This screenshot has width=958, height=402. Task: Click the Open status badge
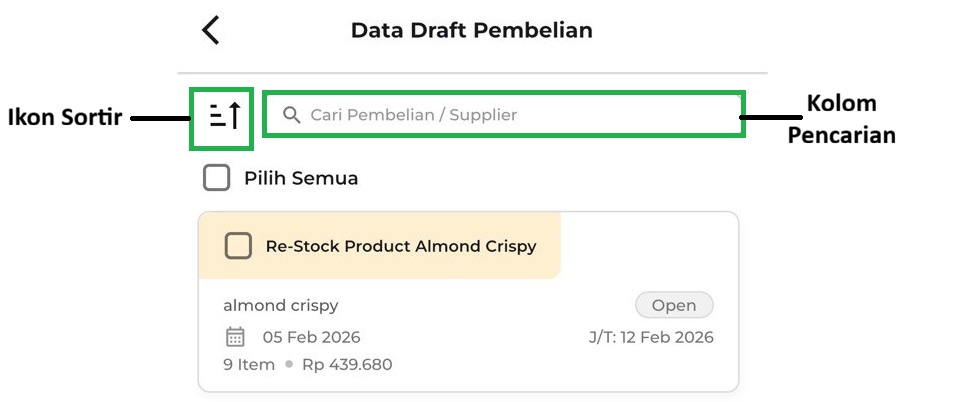pos(674,305)
